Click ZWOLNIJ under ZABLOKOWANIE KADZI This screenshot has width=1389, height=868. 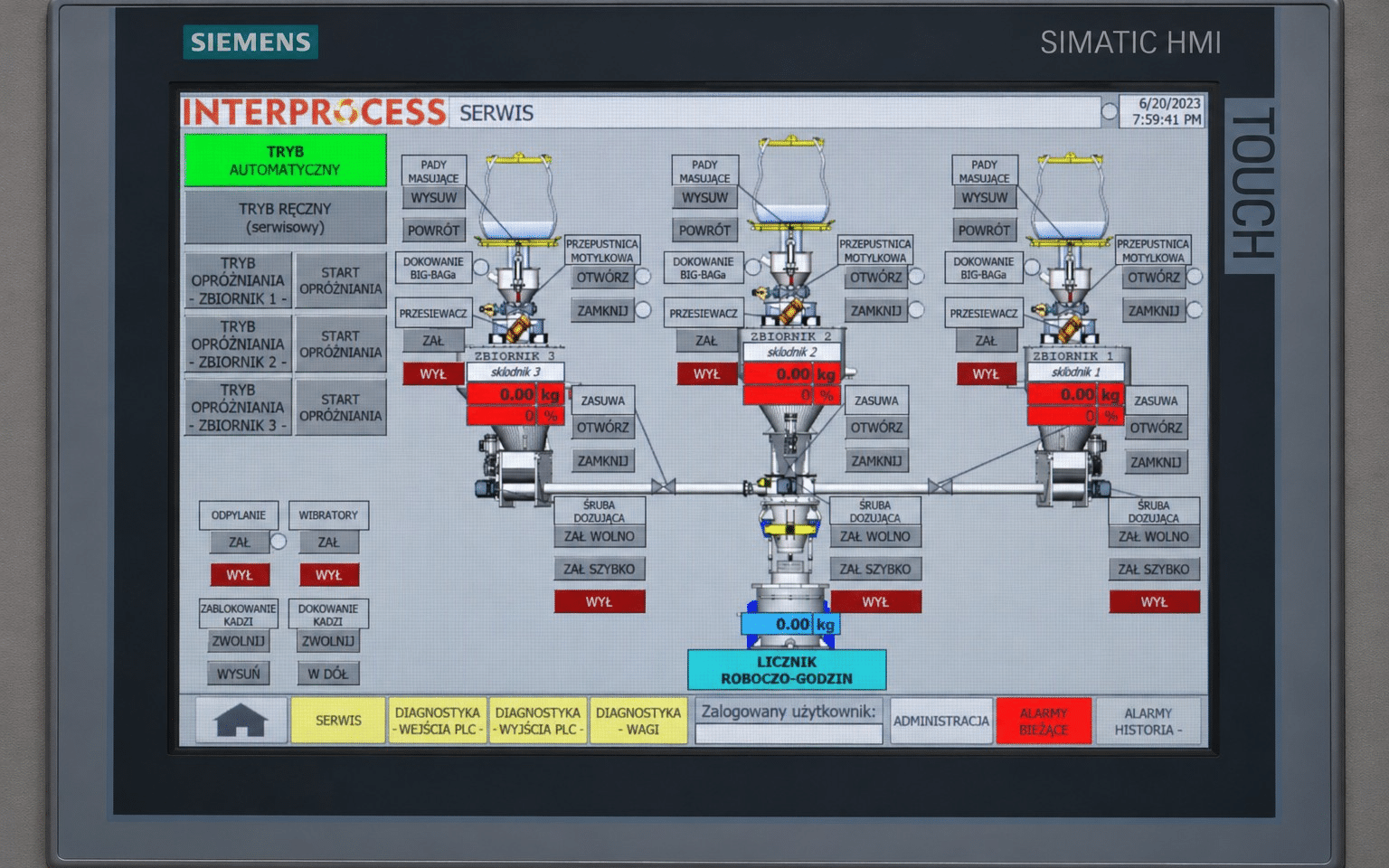[239, 641]
